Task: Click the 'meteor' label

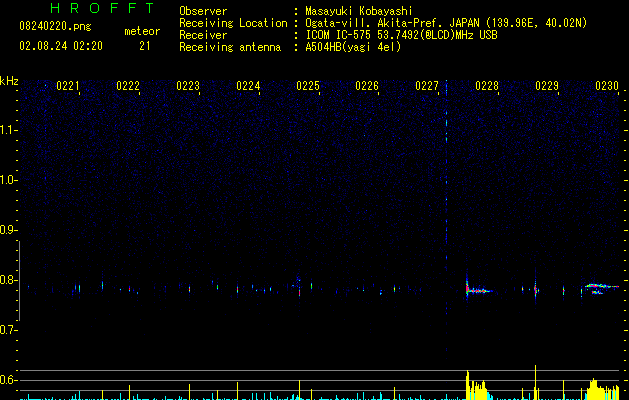Action: coord(142,31)
